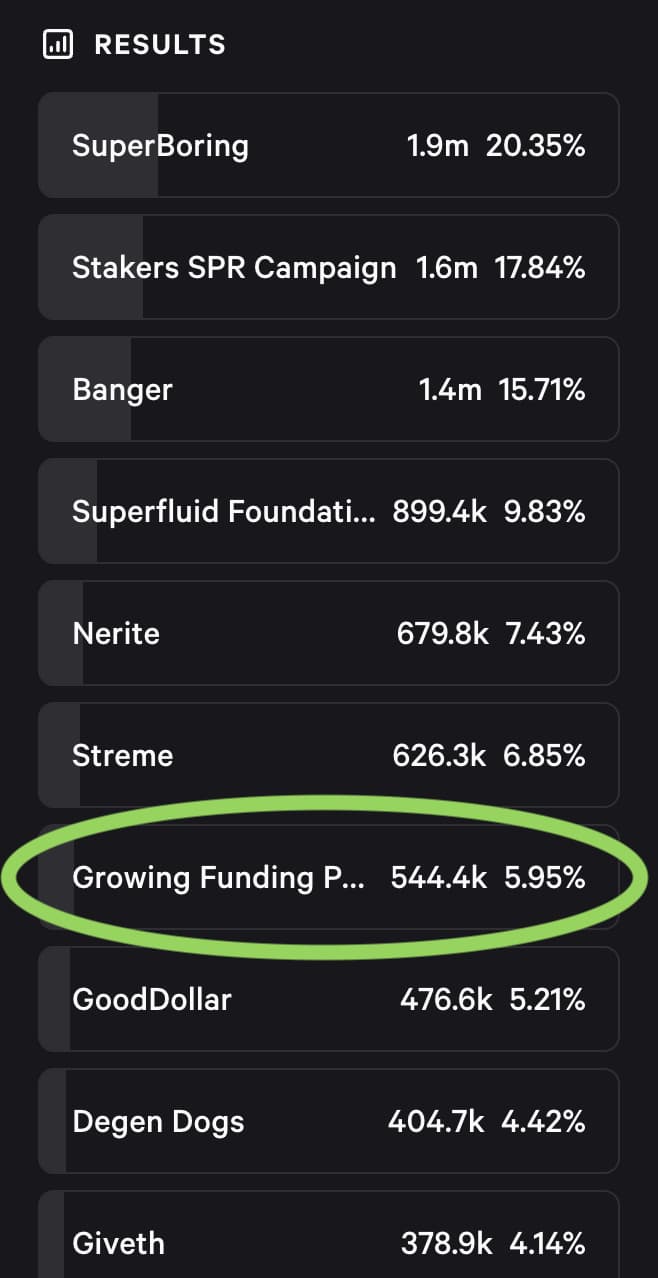
Task: Choose the Banger result name
Action: (122, 390)
